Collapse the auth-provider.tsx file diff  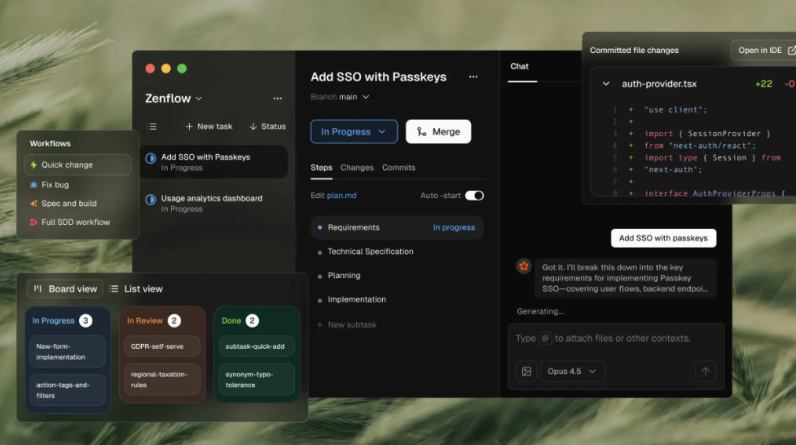coord(605,84)
